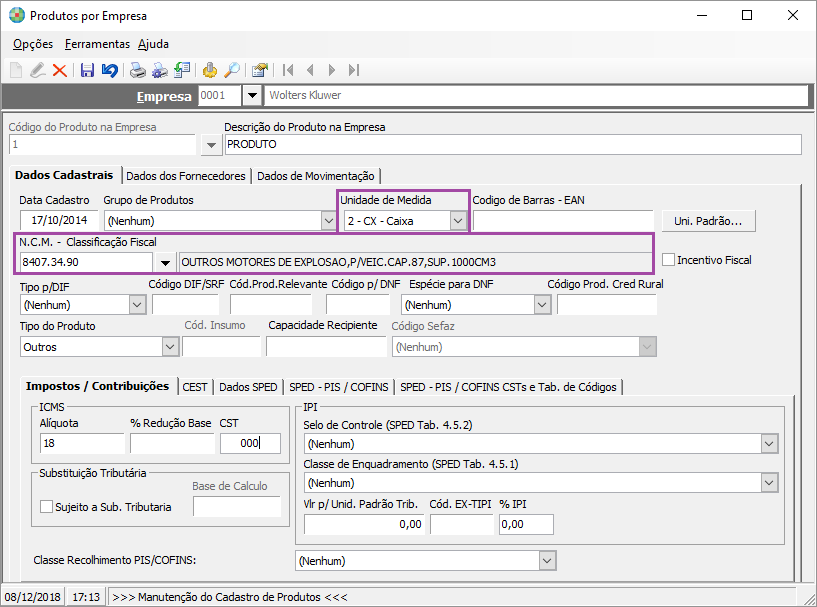Save the product with the floppy disk icon

[x=87, y=70]
